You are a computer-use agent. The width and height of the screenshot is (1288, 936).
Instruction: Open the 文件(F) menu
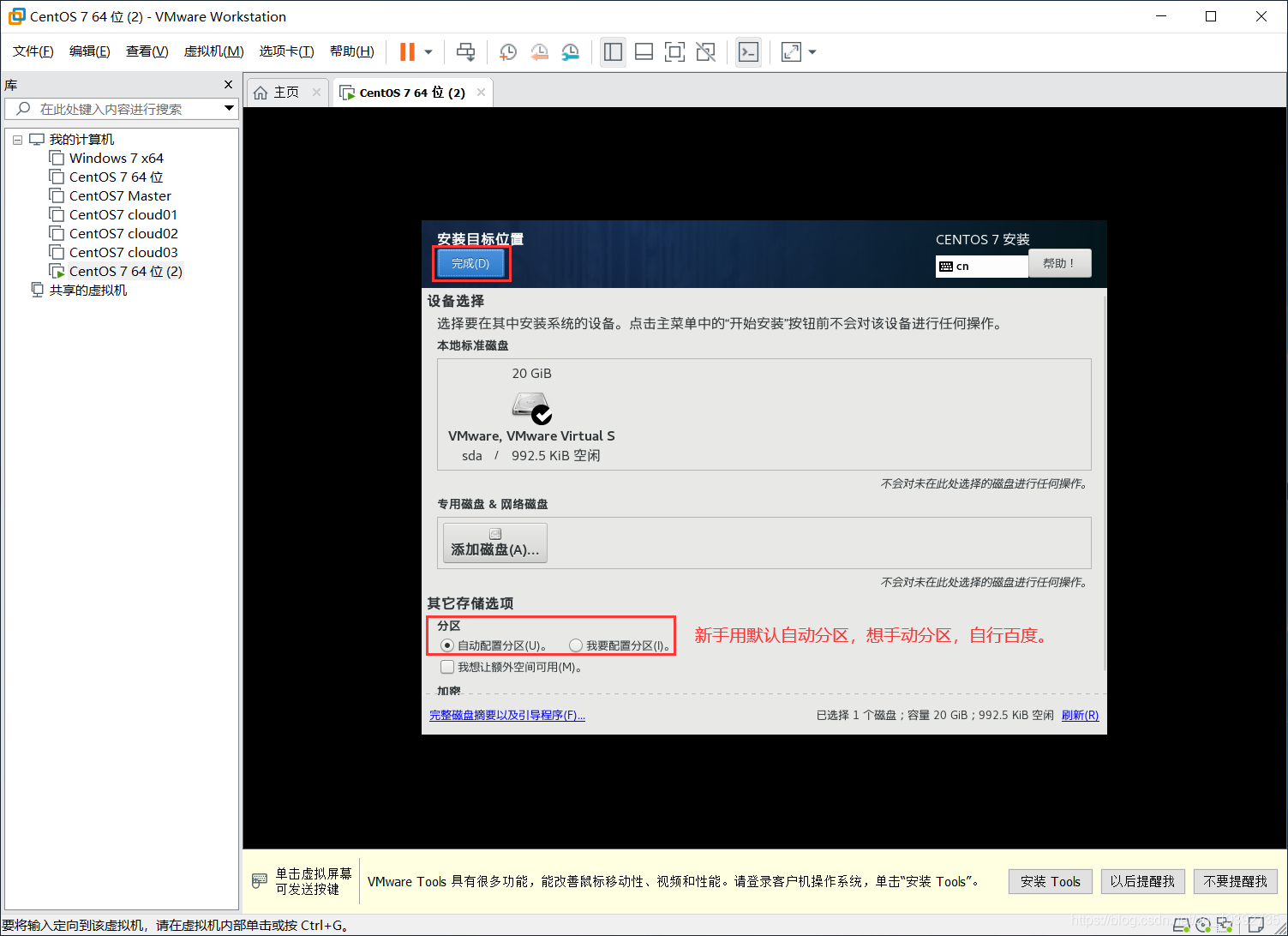(x=33, y=51)
